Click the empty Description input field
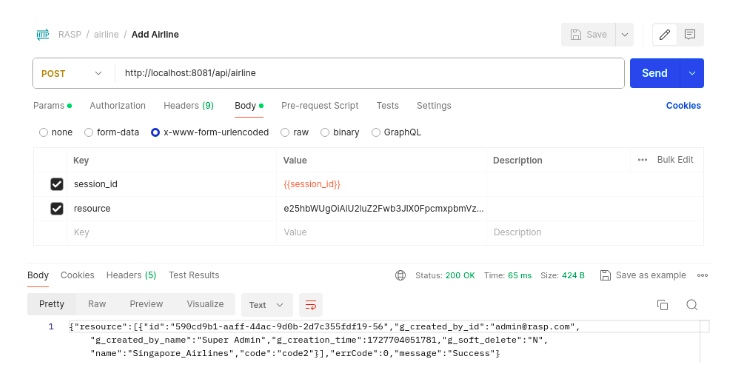 point(595,232)
